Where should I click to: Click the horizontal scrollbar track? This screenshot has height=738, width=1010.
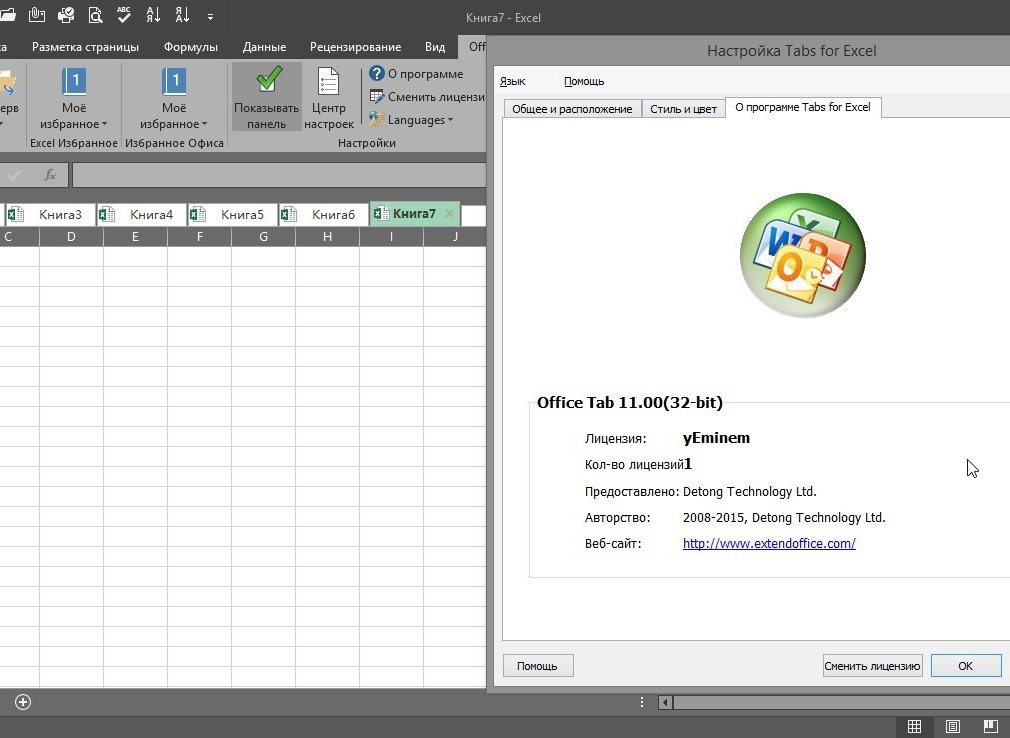(841, 703)
